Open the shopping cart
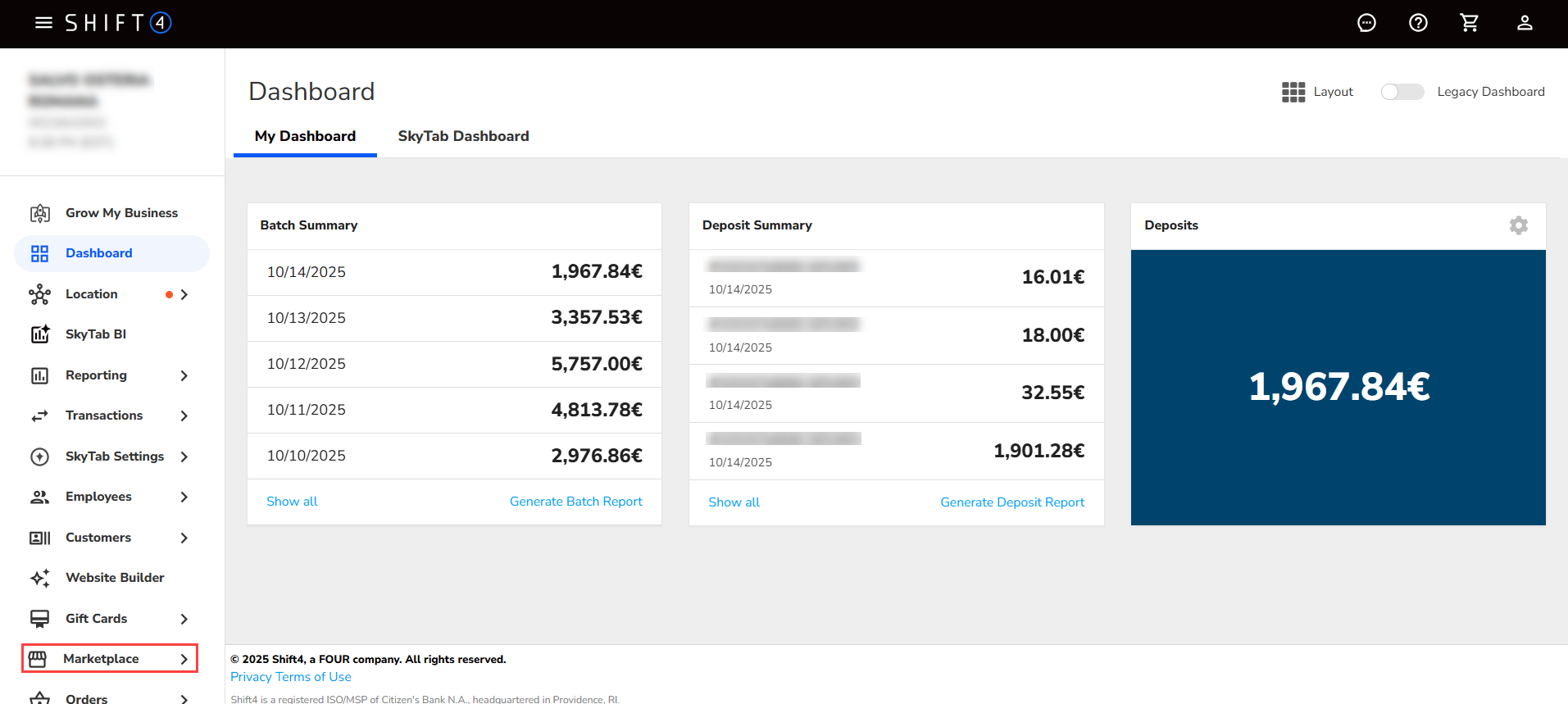Screen dimensions: 1568x704 [x=1470, y=23]
